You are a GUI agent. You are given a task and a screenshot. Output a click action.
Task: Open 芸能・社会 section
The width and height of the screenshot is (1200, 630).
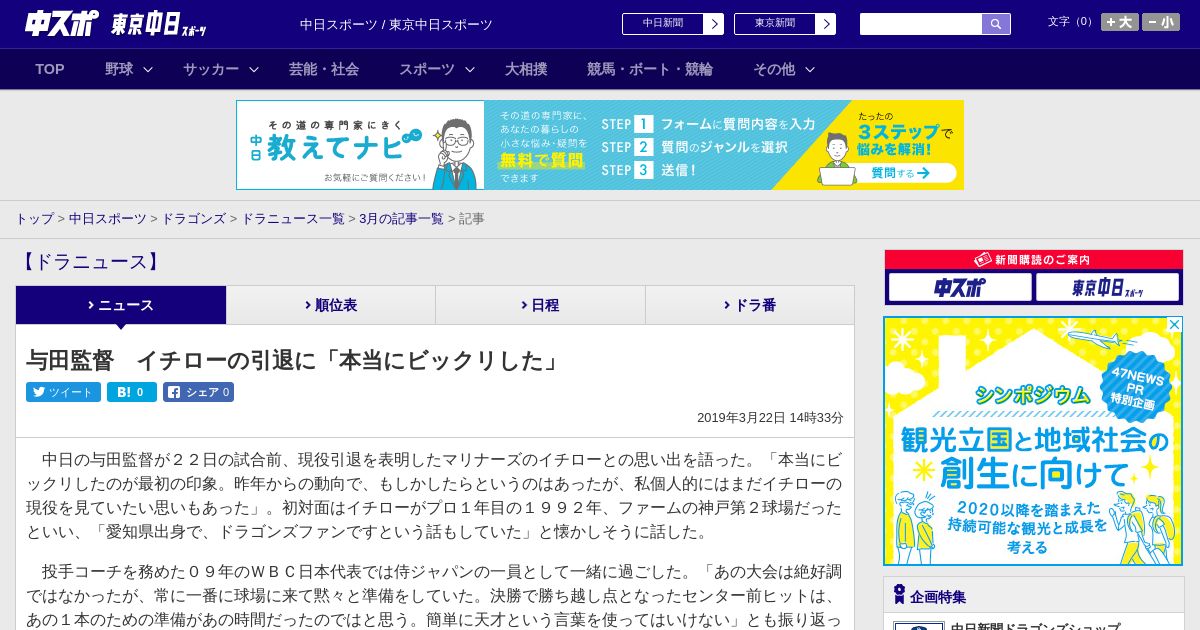pyautogui.click(x=324, y=69)
